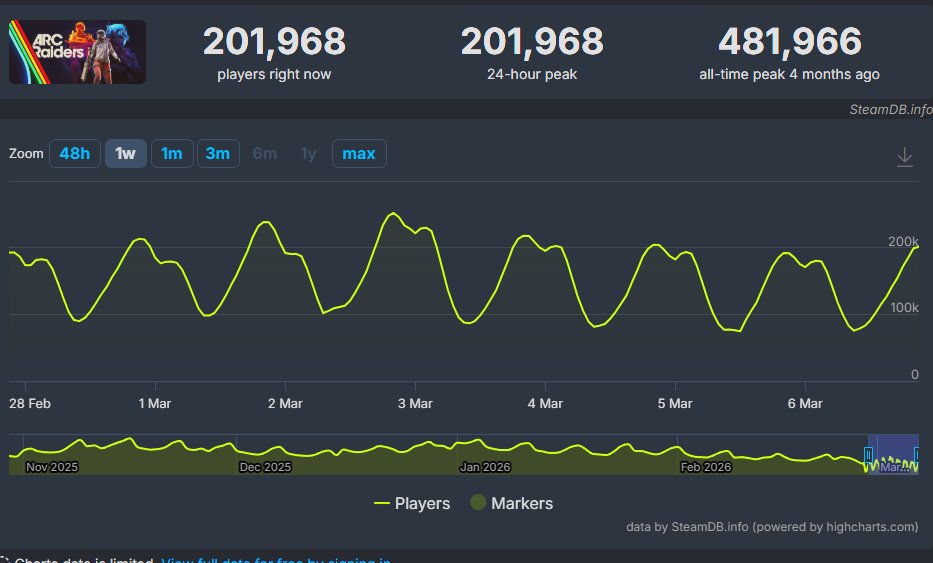Image resolution: width=933 pixels, height=563 pixels.
Task: Click the highlighted navigator range window
Action: (893, 454)
